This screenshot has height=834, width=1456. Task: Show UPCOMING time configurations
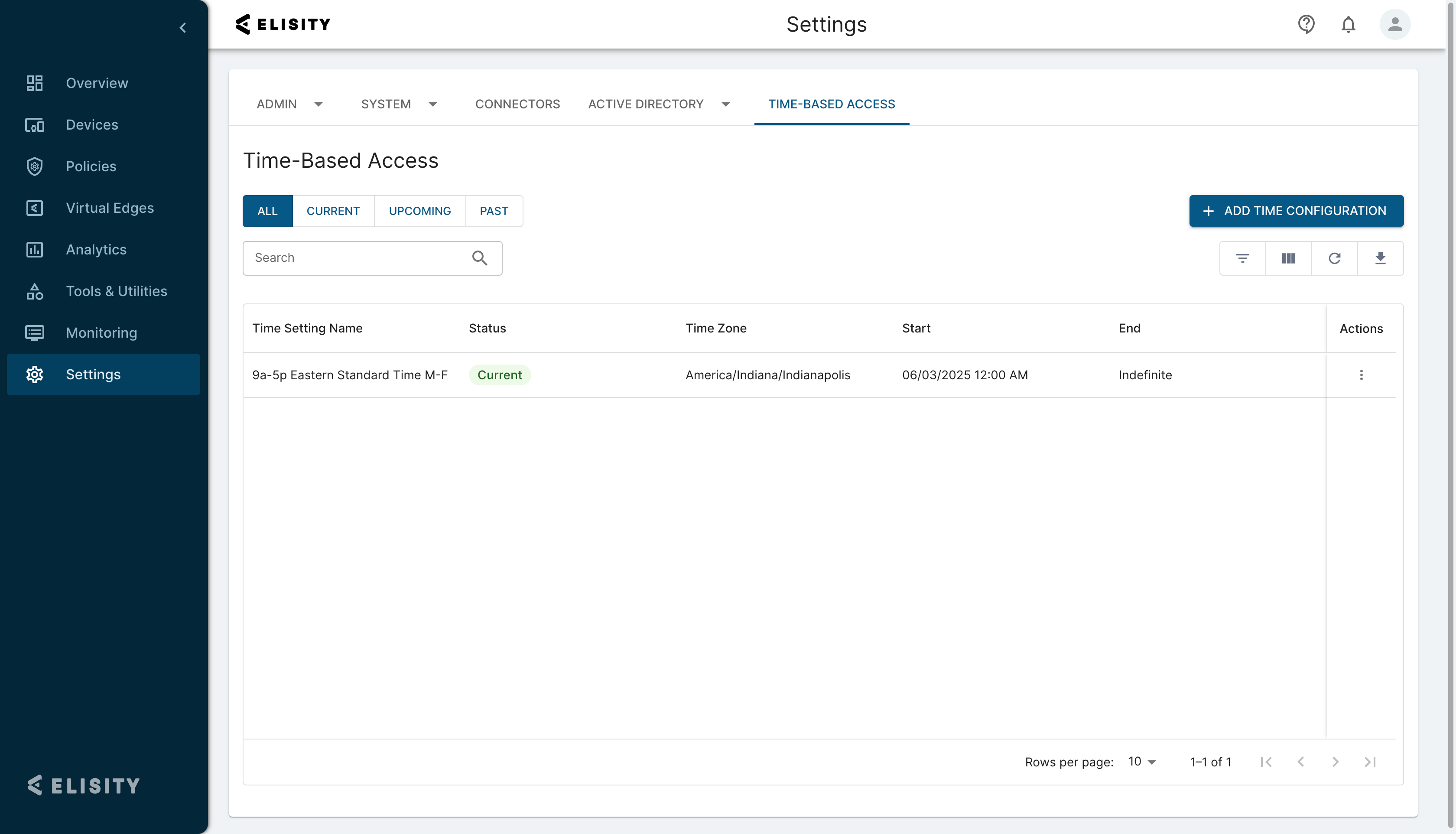pyautogui.click(x=419, y=211)
